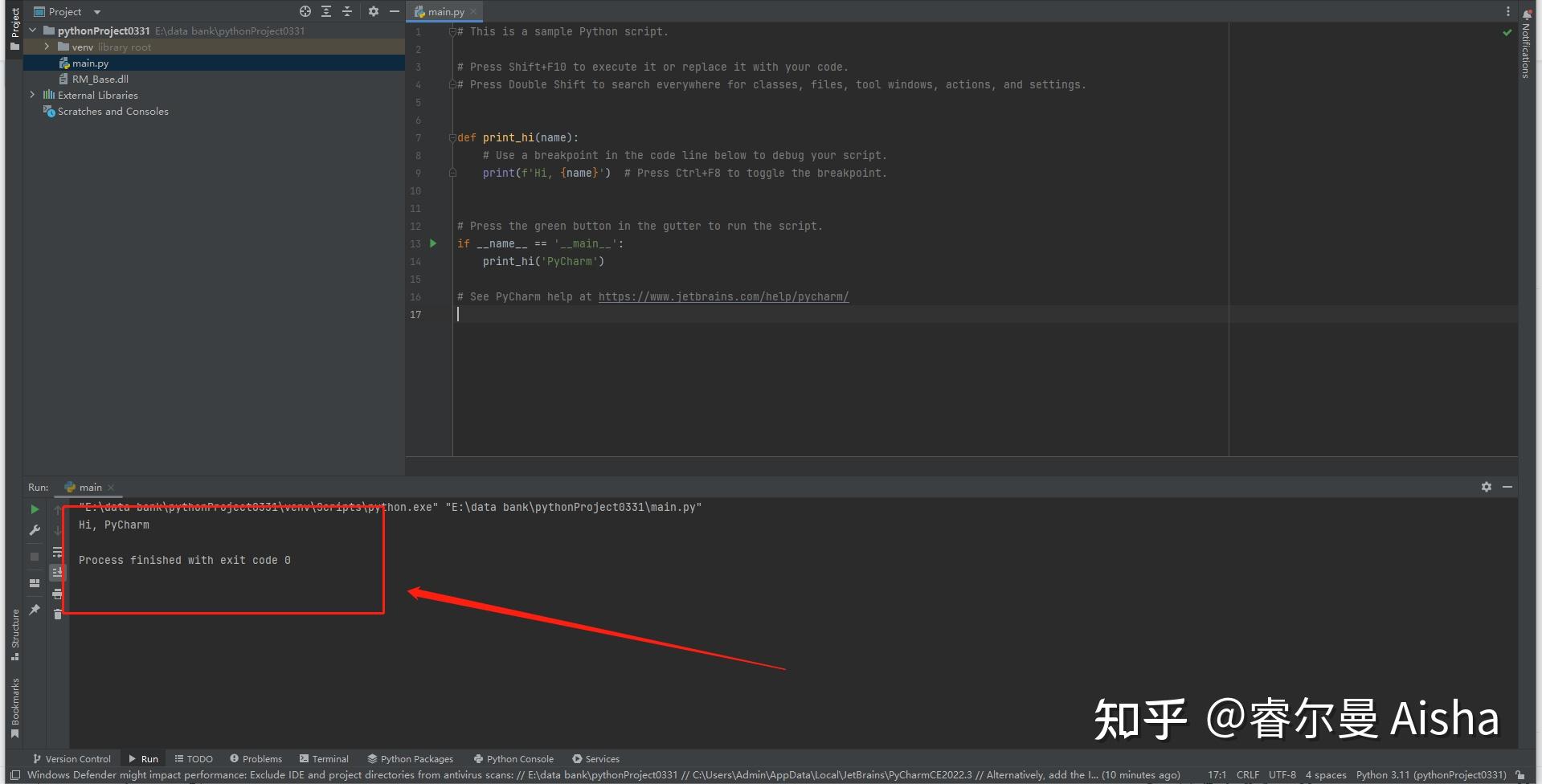Viewport: 1542px width, 784px height.
Task: Run the script via the gutter green arrow
Action: (433, 243)
